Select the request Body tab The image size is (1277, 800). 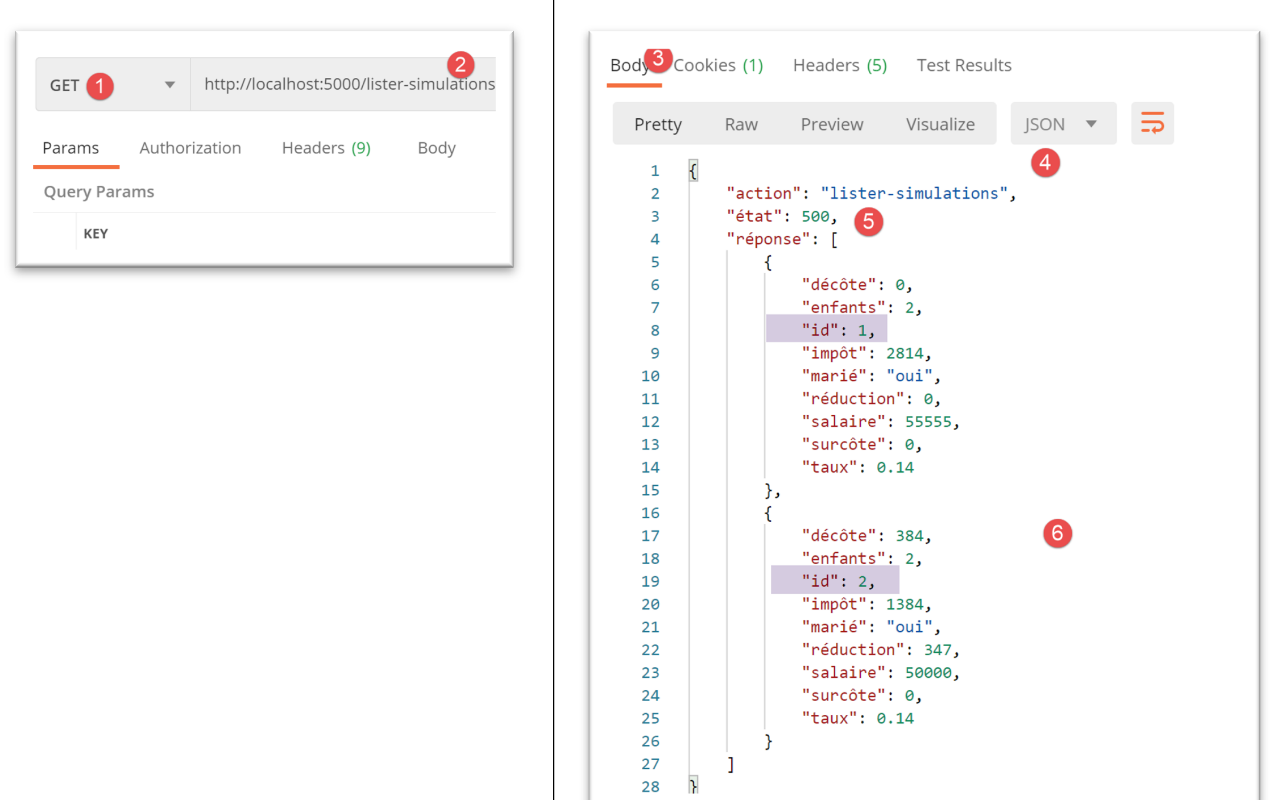click(x=436, y=148)
